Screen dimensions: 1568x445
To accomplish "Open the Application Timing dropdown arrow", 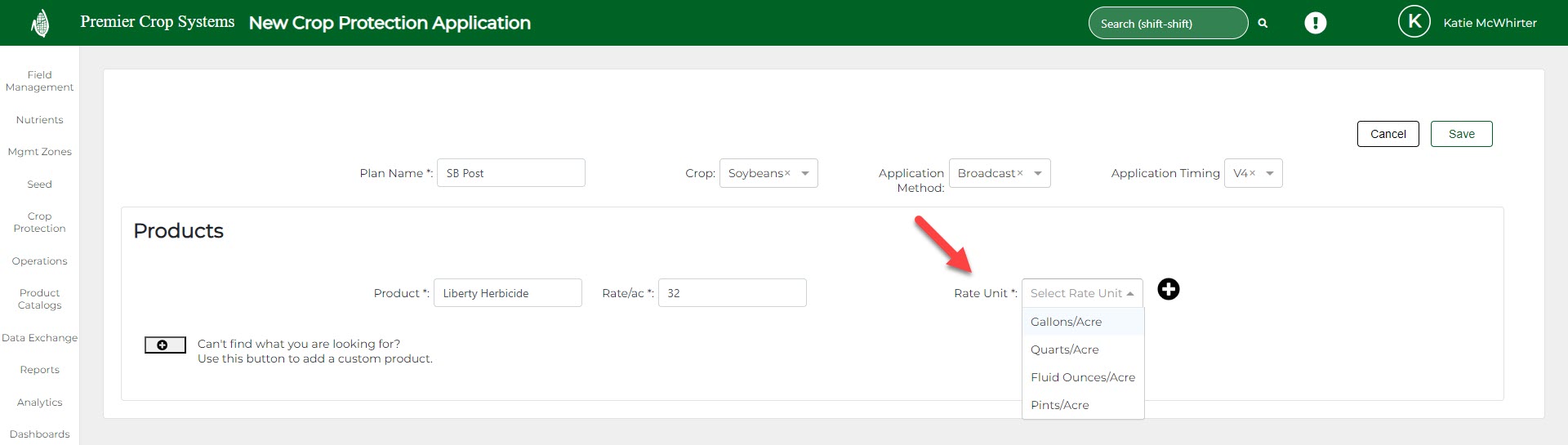I will (1270, 173).
